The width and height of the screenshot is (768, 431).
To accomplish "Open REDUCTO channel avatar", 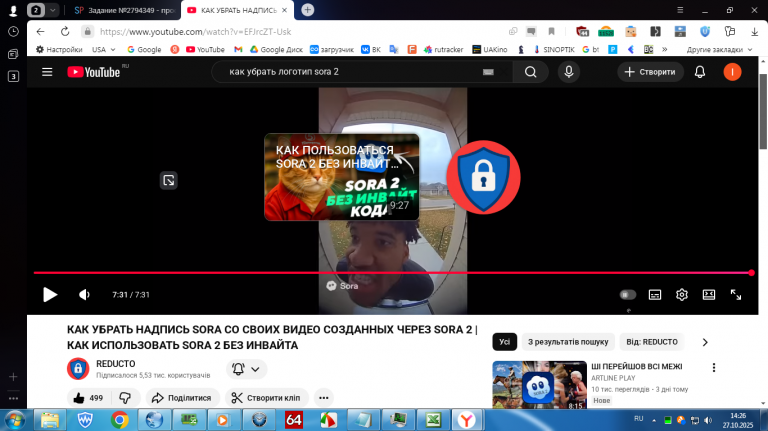I will 78,369.
